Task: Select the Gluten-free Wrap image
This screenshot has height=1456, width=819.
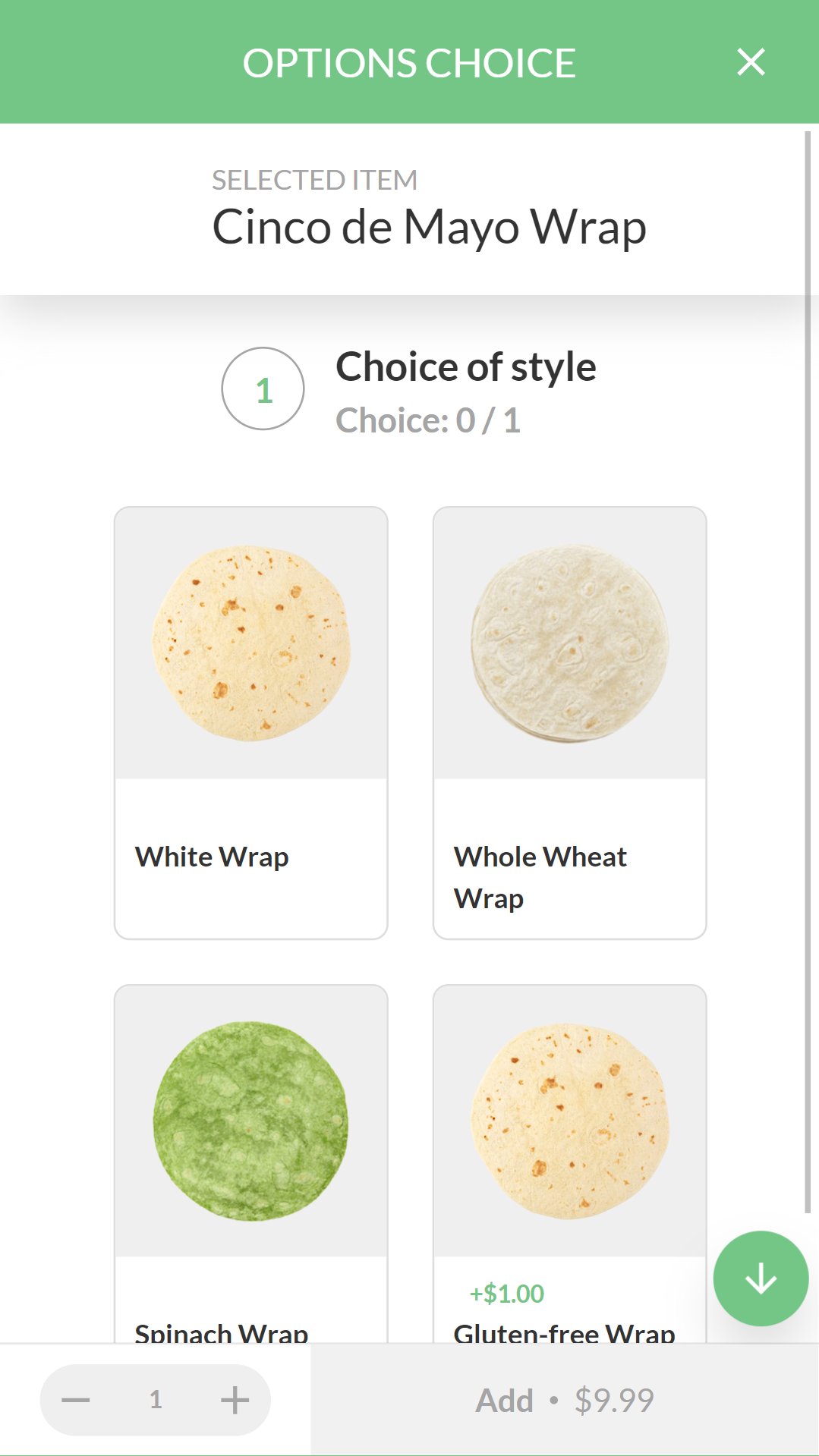Action: [x=570, y=1121]
